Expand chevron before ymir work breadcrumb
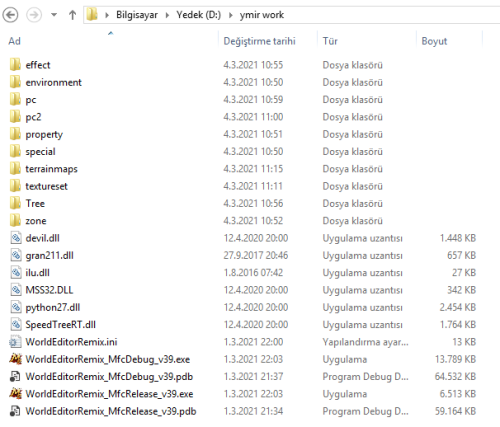500x427 pixels. coord(231,15)
